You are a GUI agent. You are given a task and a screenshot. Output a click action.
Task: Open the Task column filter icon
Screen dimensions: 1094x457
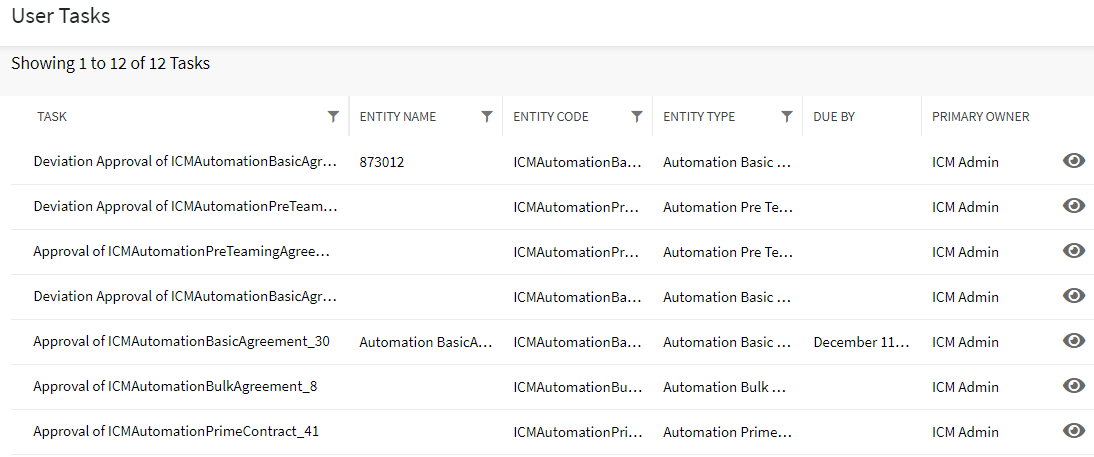333,117
